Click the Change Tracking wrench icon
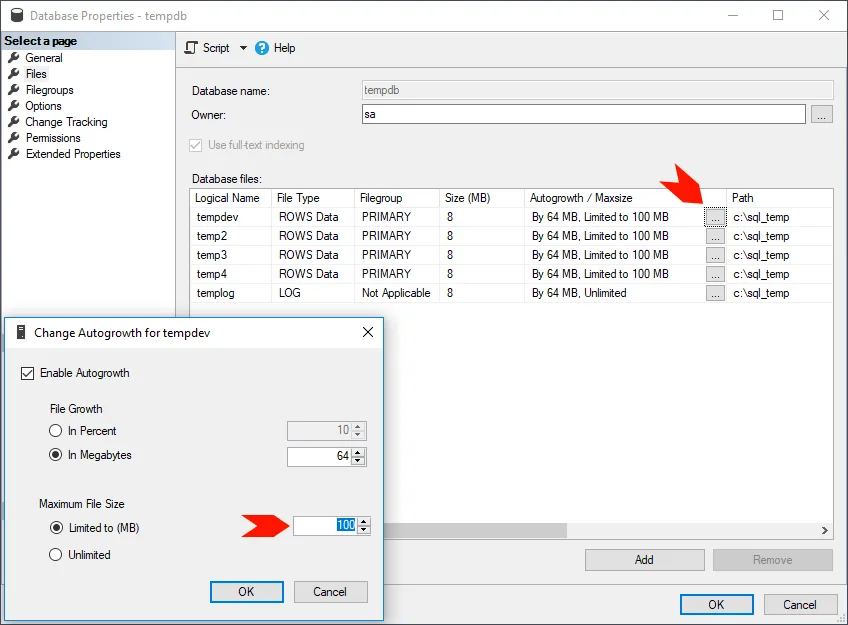This screenshot has height=625, width=848. tap(14, 122)
